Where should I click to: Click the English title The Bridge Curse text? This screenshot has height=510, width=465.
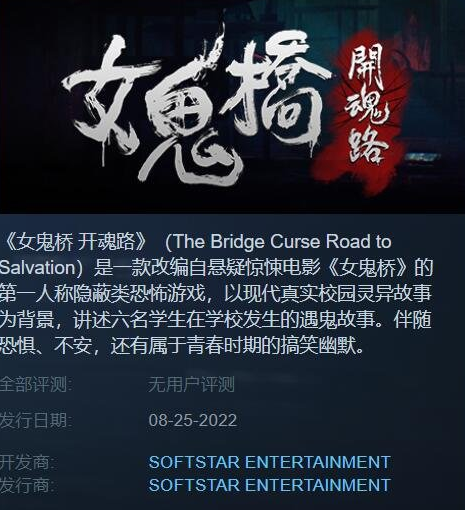246,242
